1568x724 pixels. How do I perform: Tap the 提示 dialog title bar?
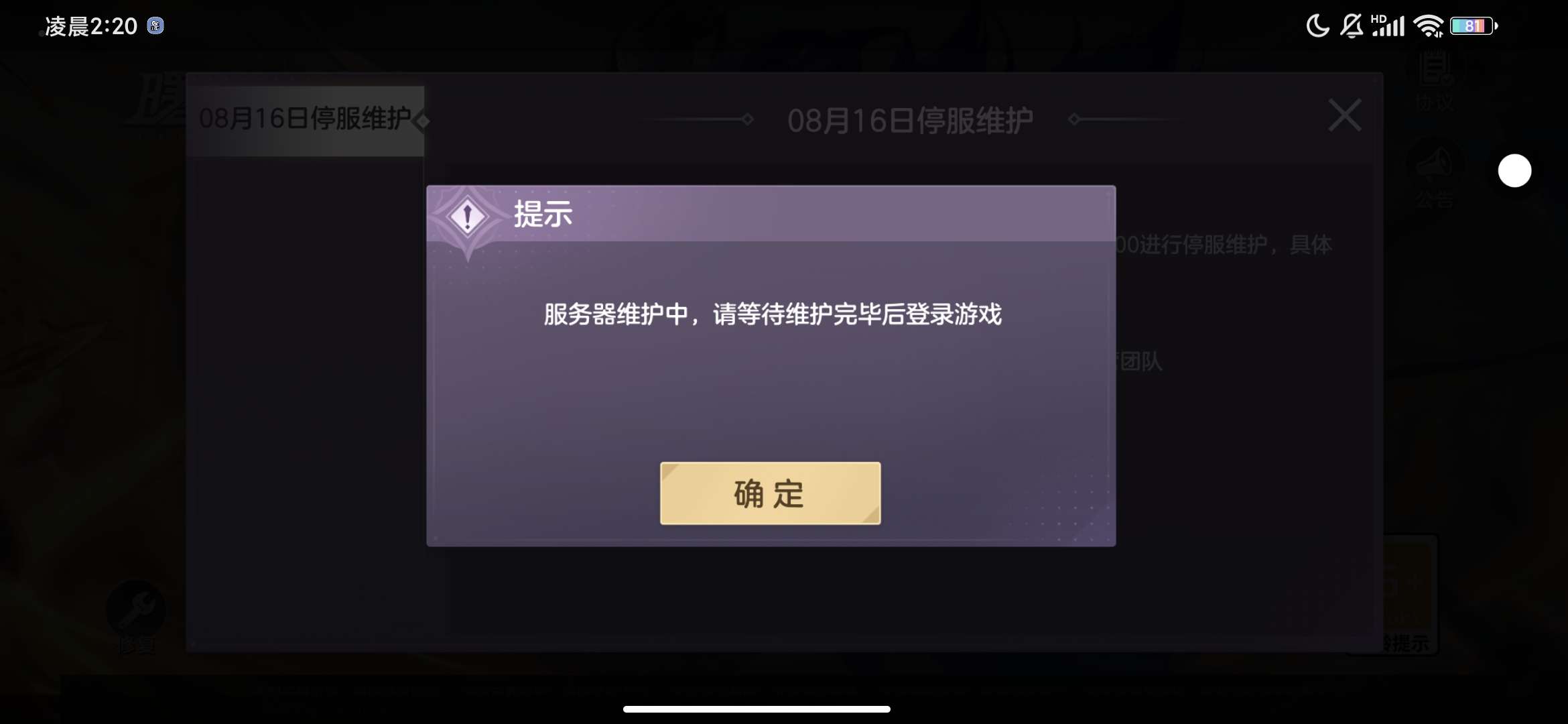coord(771,214)
